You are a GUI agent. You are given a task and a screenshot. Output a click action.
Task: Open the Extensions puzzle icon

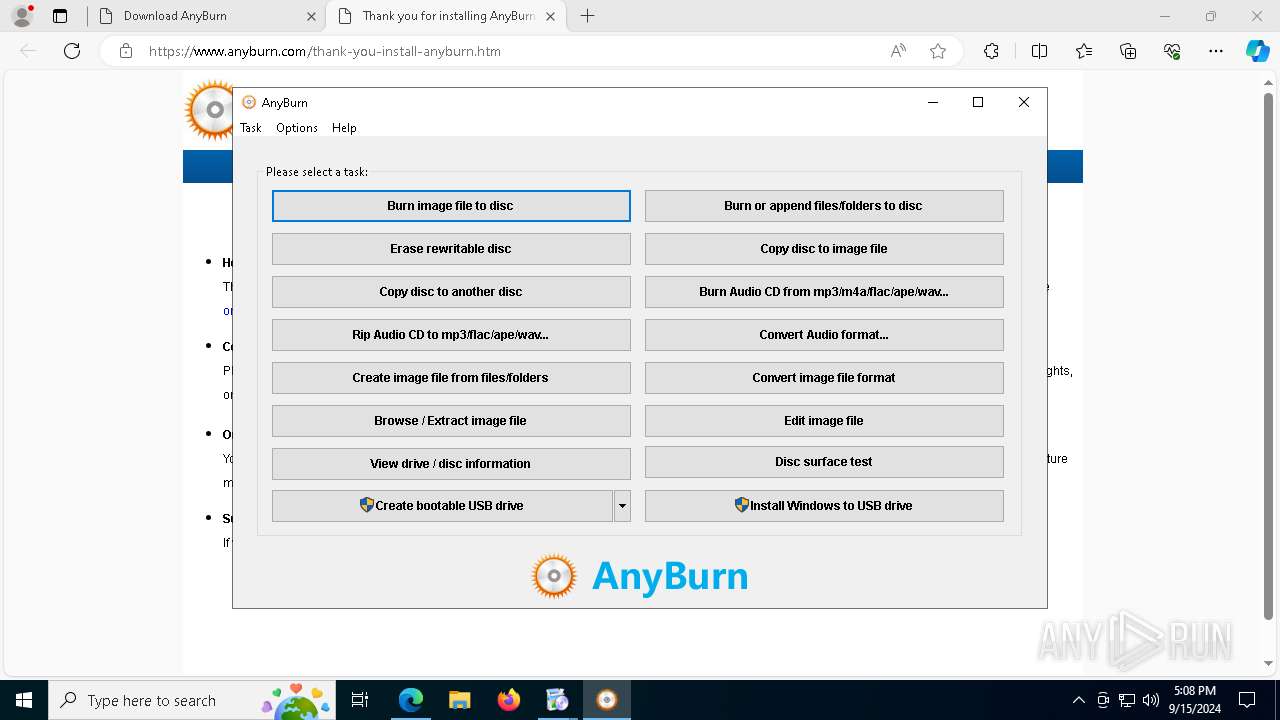pyautogui.click(x=991, y=51)
